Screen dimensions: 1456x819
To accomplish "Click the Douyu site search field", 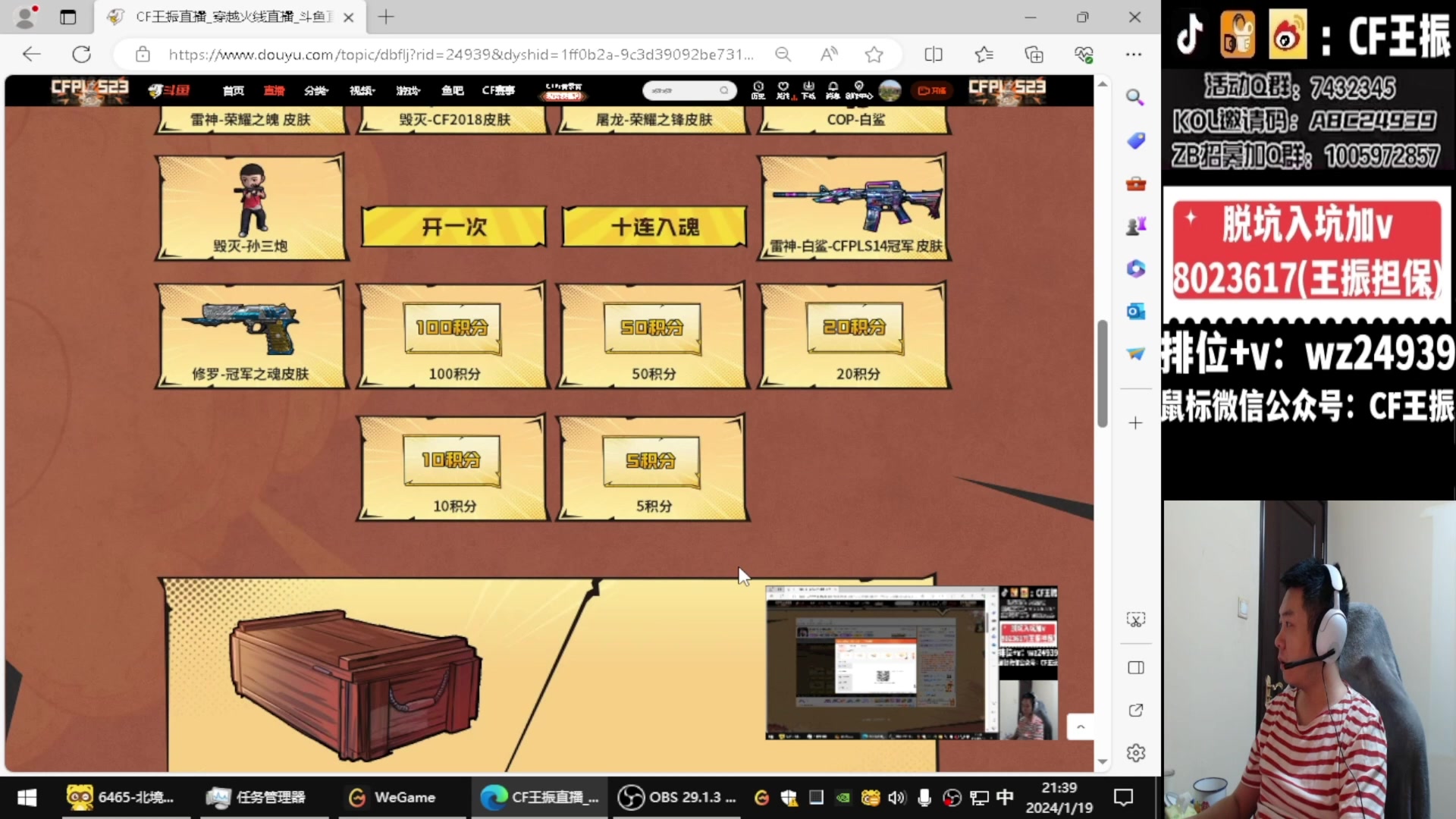I will pos(682,91).
